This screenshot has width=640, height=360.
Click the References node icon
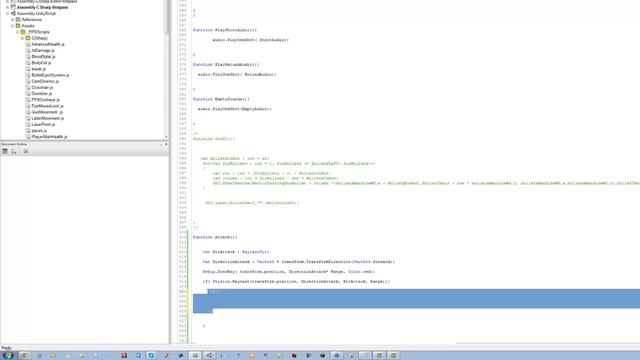pos(18,20)
